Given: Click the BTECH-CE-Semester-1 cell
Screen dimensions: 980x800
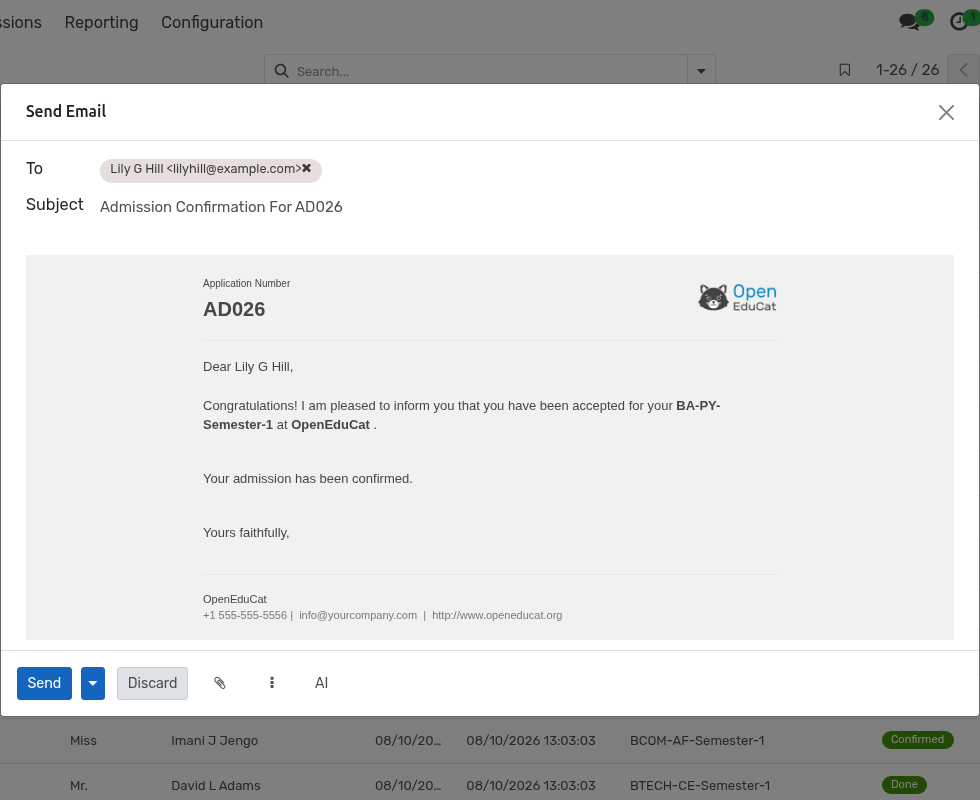Looking at the screenshot, I should [700, 786].
